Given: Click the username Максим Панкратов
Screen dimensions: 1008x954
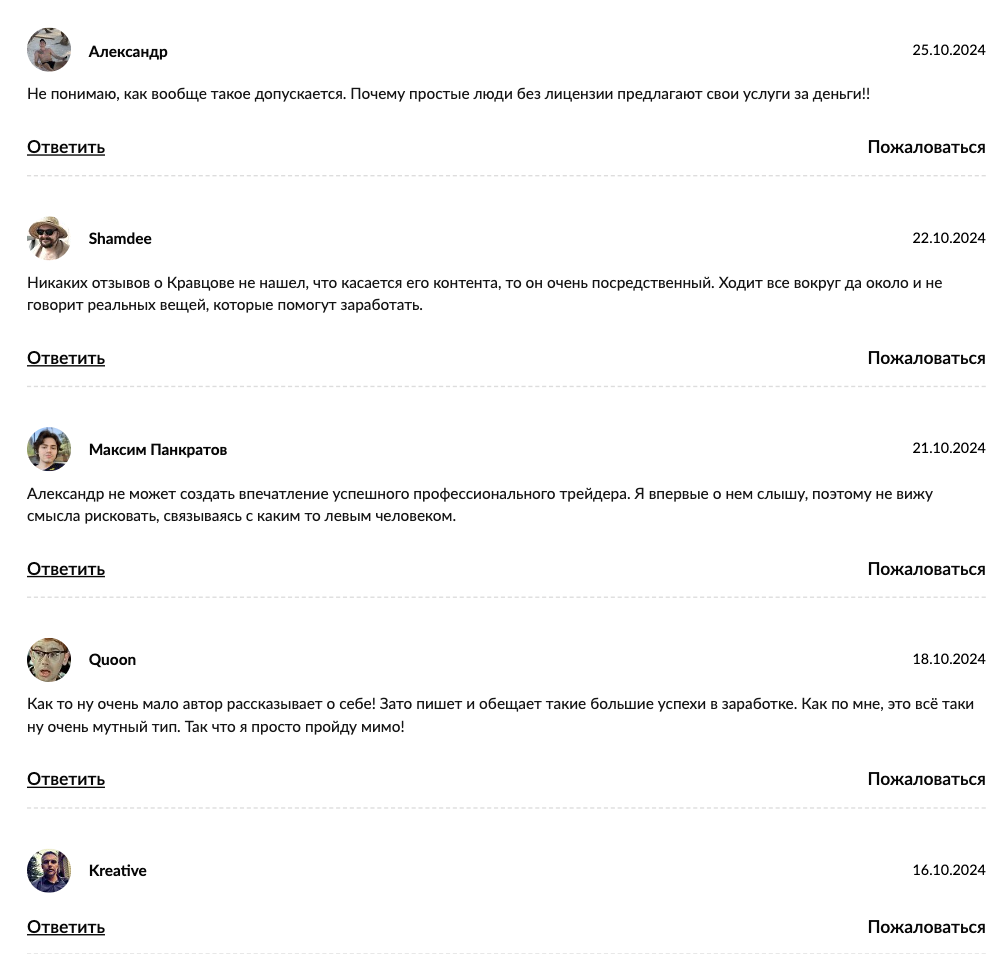Looking at the screenshot, I should (158, 450).
